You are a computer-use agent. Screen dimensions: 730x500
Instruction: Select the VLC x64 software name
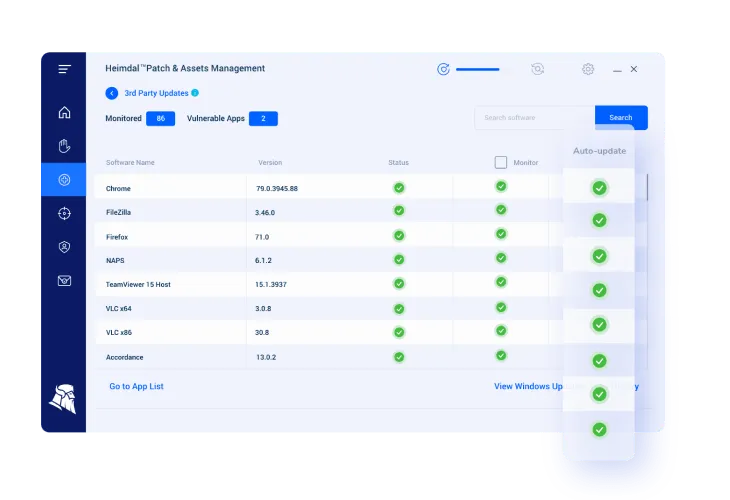(x=119, y=309)
